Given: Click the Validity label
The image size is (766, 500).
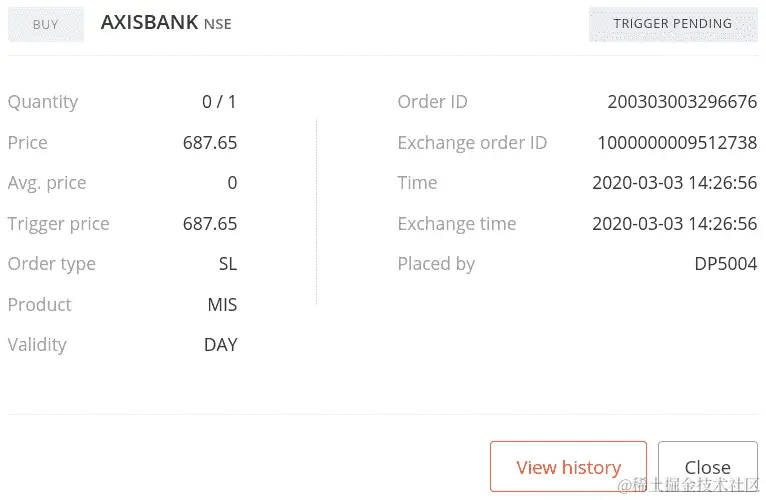Looking at the screenshot, I should coord(37,345).
